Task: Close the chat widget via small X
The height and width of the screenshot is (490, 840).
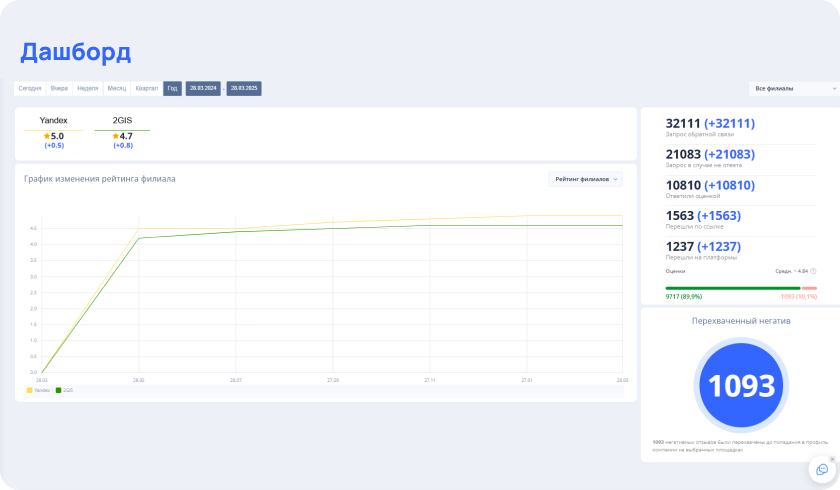Action: pyautogui.click(x=832, y=459)
